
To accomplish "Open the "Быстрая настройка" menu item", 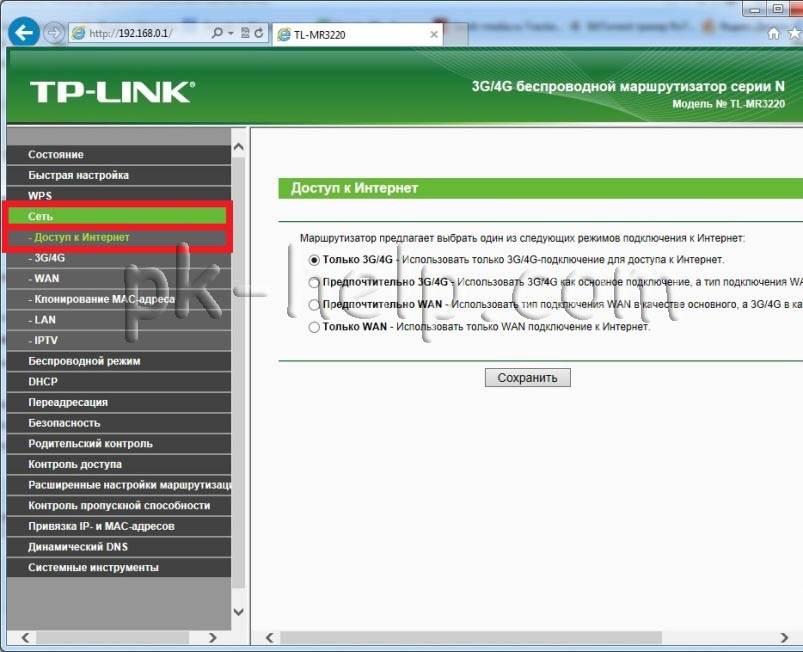I will [119, 175].
